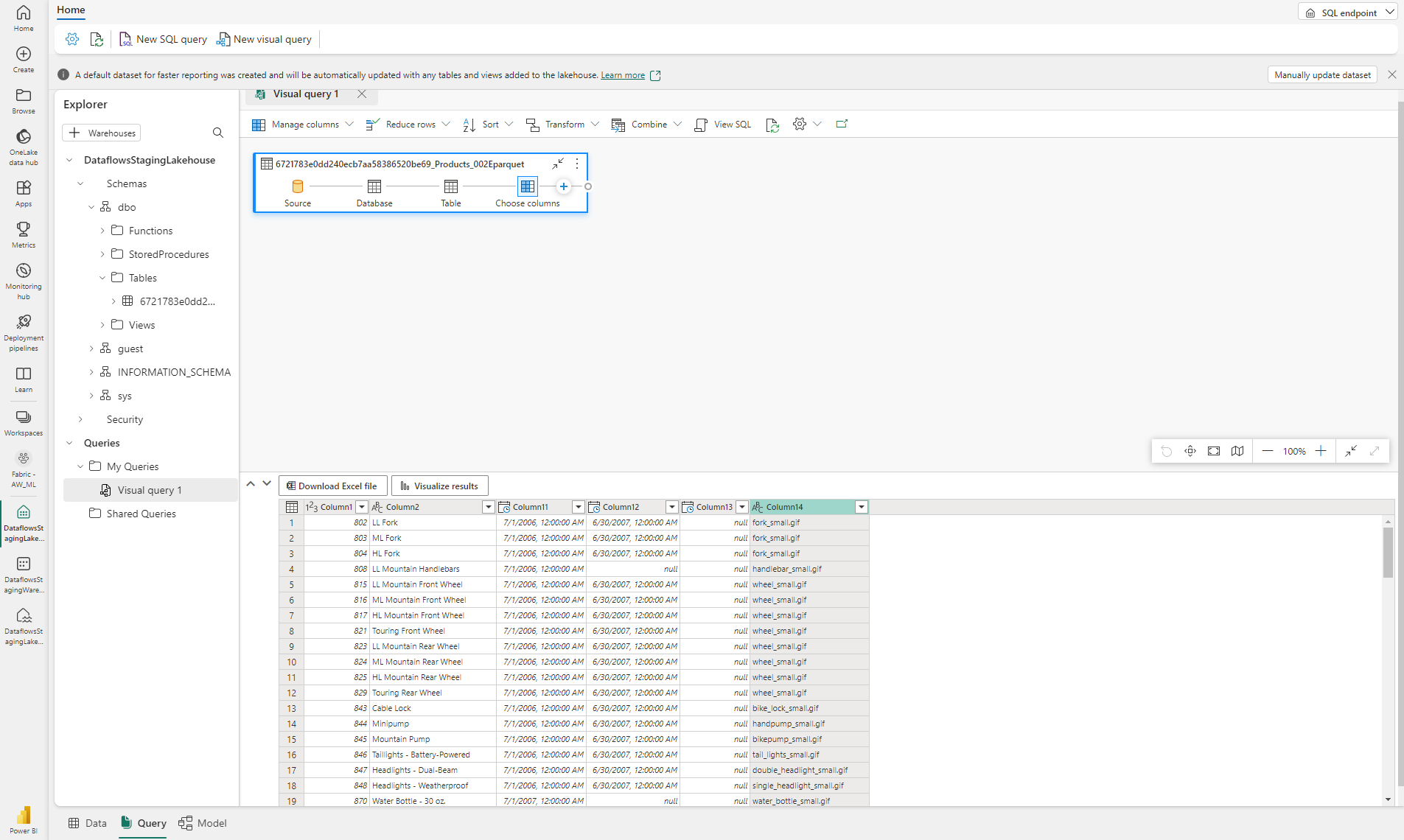Open the query node more options menu
1404x840 pixels.
577,164
